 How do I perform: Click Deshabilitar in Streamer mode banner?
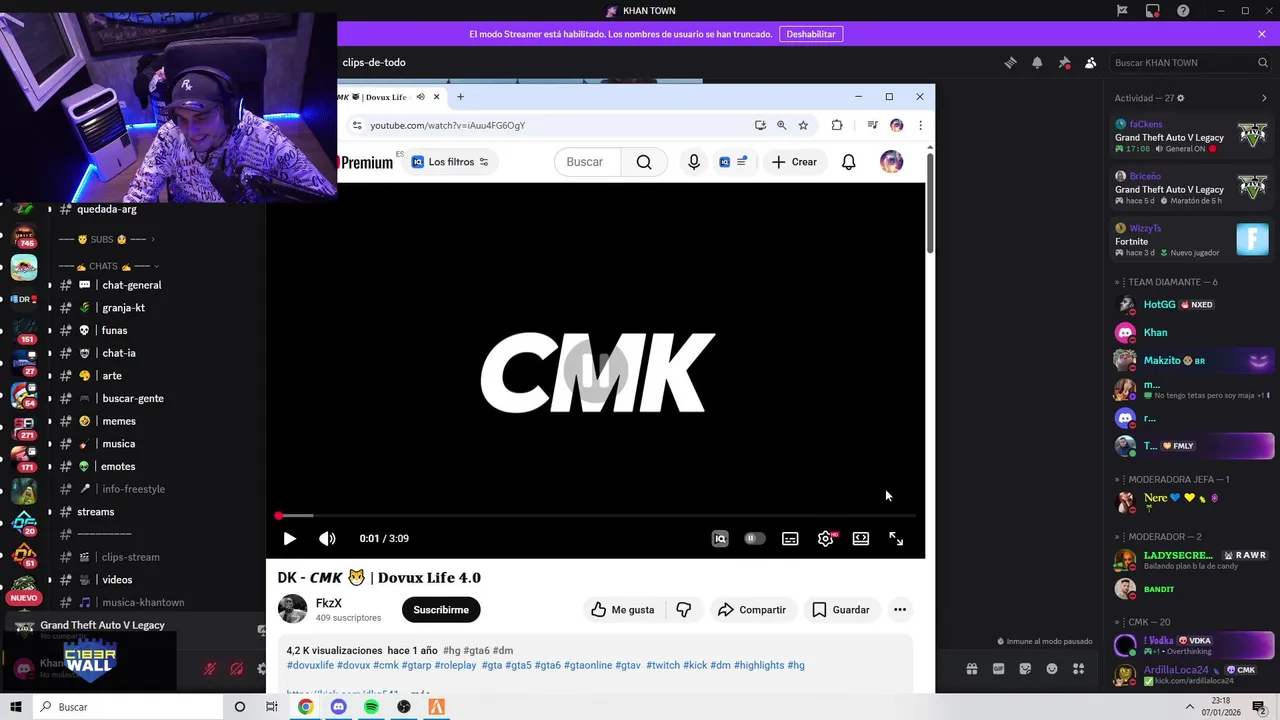click(x=811, y=34)
